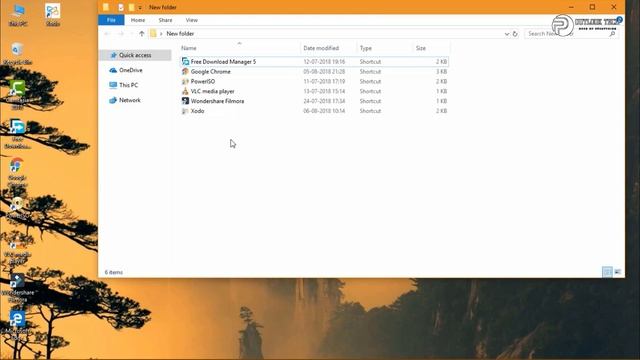Expand the address bar previous locations dropdown
640x360 pixels.
point(507,34)
